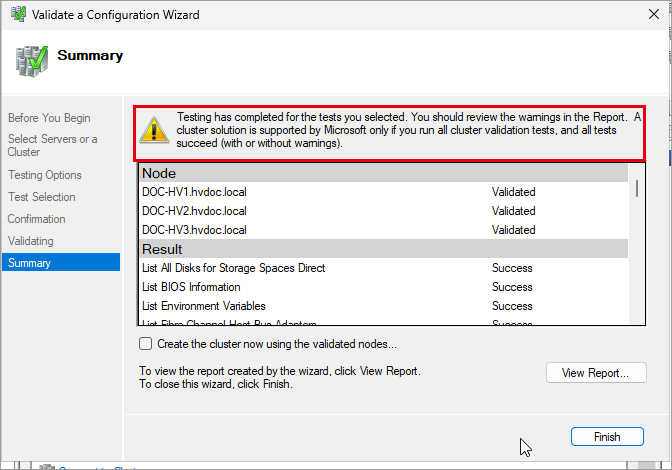Click List Environment Variables result row
The height and width of the screenshot is (470, 672).
coord(384,306)
